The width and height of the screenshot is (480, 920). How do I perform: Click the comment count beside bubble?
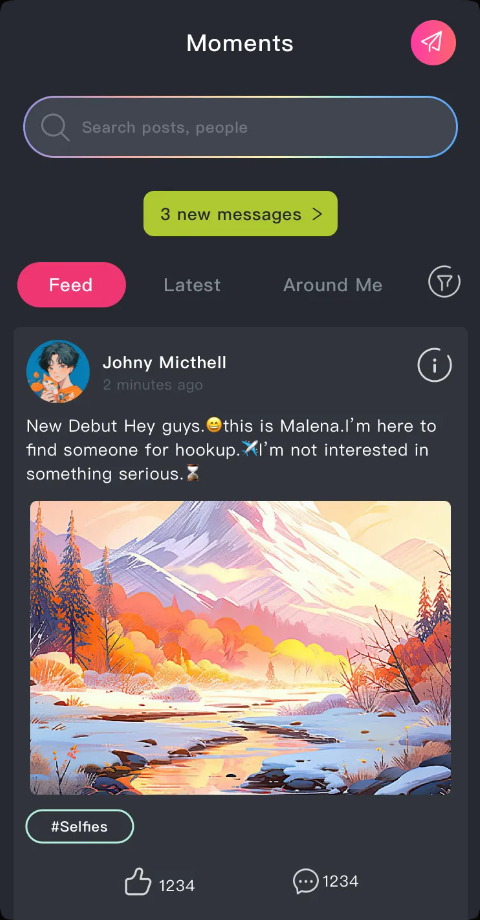tap(340, 881)
